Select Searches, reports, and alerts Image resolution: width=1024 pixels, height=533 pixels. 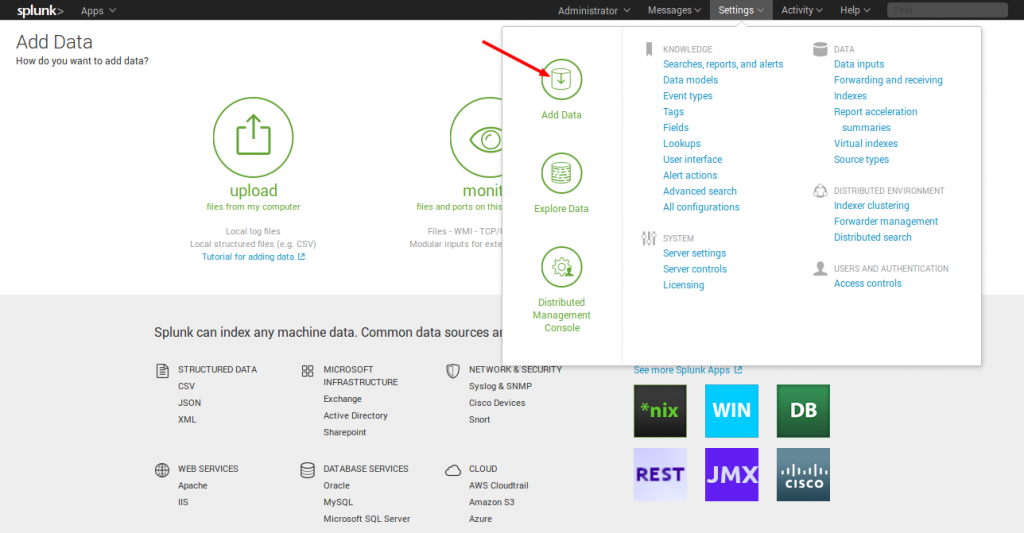click(x=723, y=64)
